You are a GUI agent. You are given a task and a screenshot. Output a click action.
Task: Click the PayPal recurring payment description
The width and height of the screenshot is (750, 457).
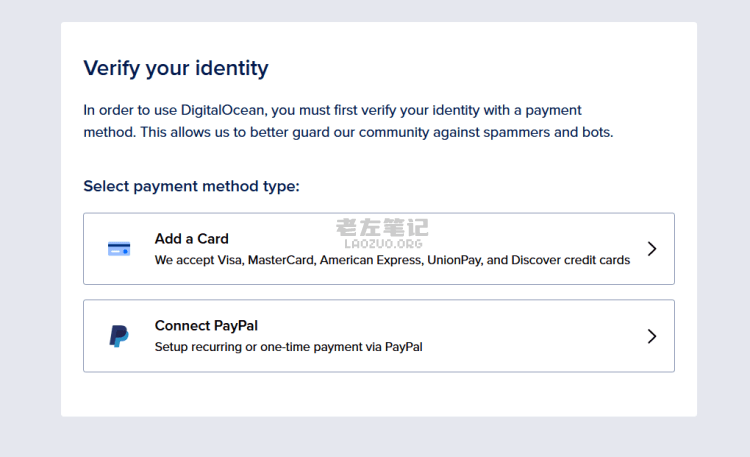(288, 347)
